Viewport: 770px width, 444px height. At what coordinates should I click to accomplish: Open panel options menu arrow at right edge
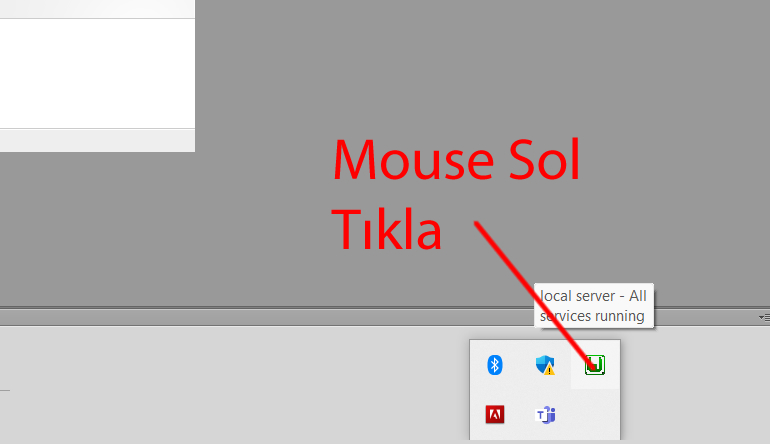pos(763,317)
